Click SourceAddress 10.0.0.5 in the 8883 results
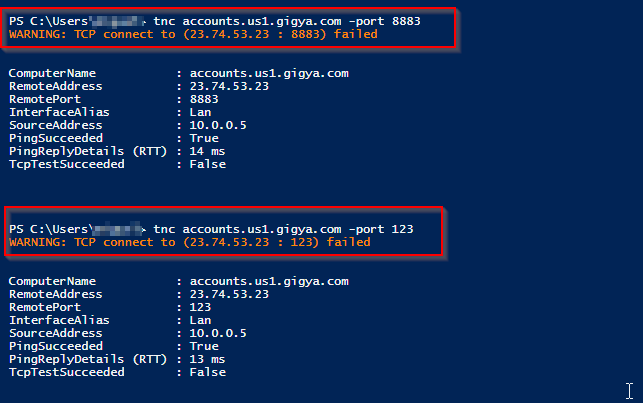The width and height of the screenshot is (643, 403). point(219,124)
